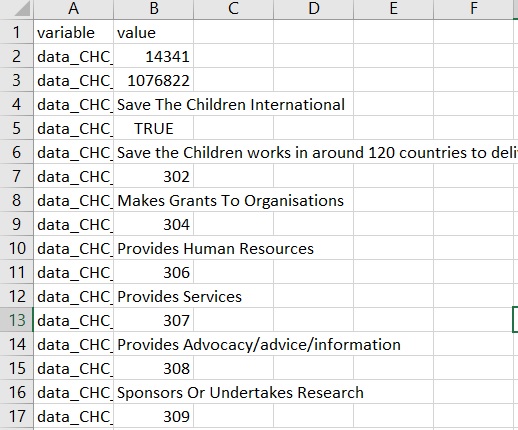Image resolution: width=518 pixels, height=430 pixels.
Task: Select row 13 header
Action: click(x=17, y=320)
